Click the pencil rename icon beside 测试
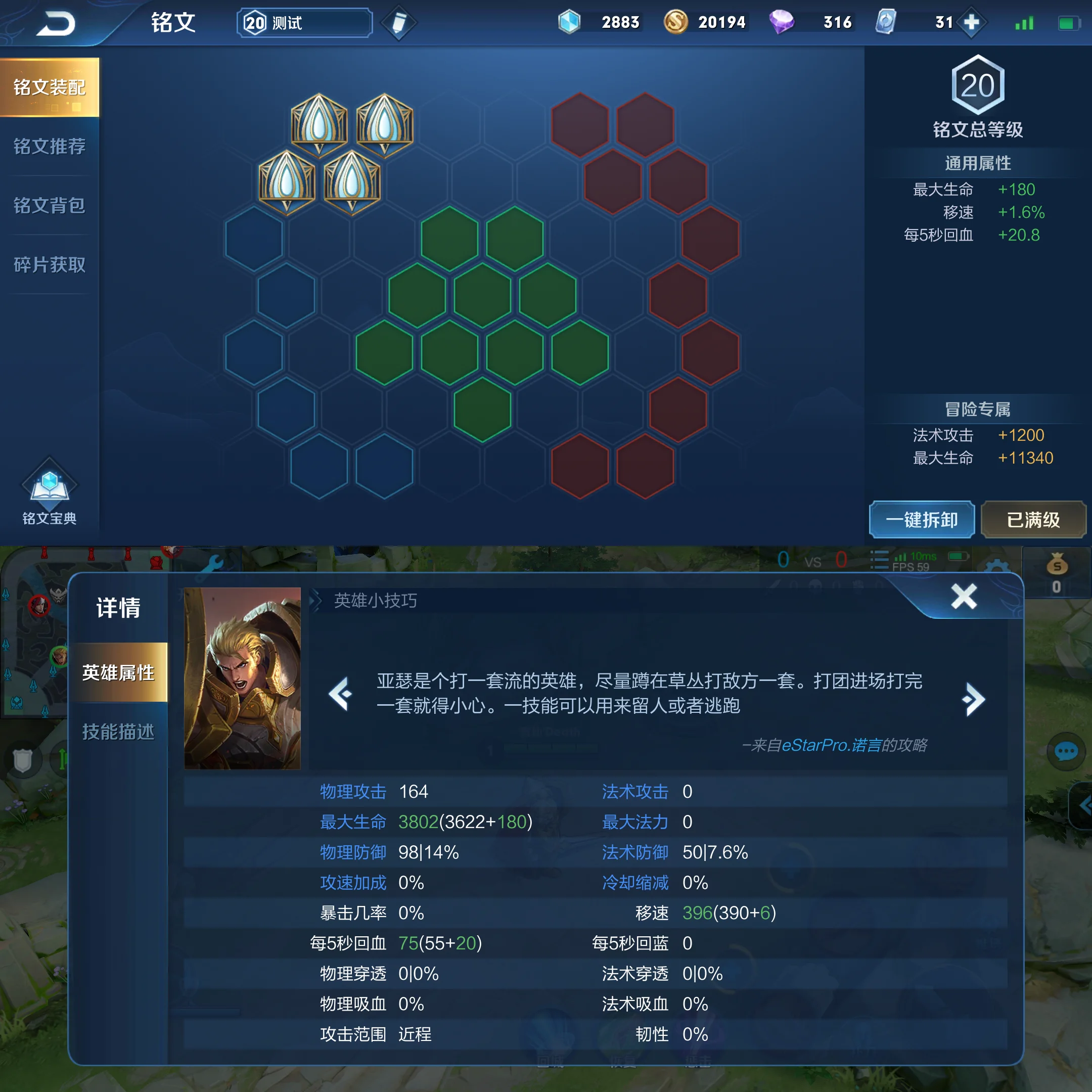1092x1092 pixels. (398, 23)
